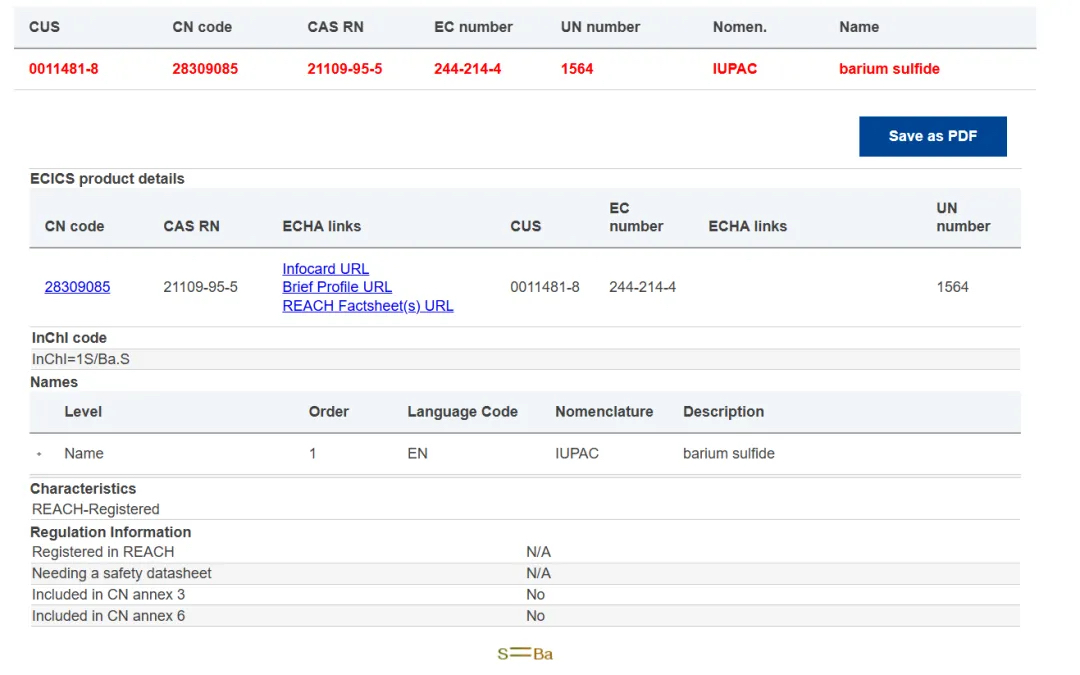Click the red CN code 28309085

205,69
